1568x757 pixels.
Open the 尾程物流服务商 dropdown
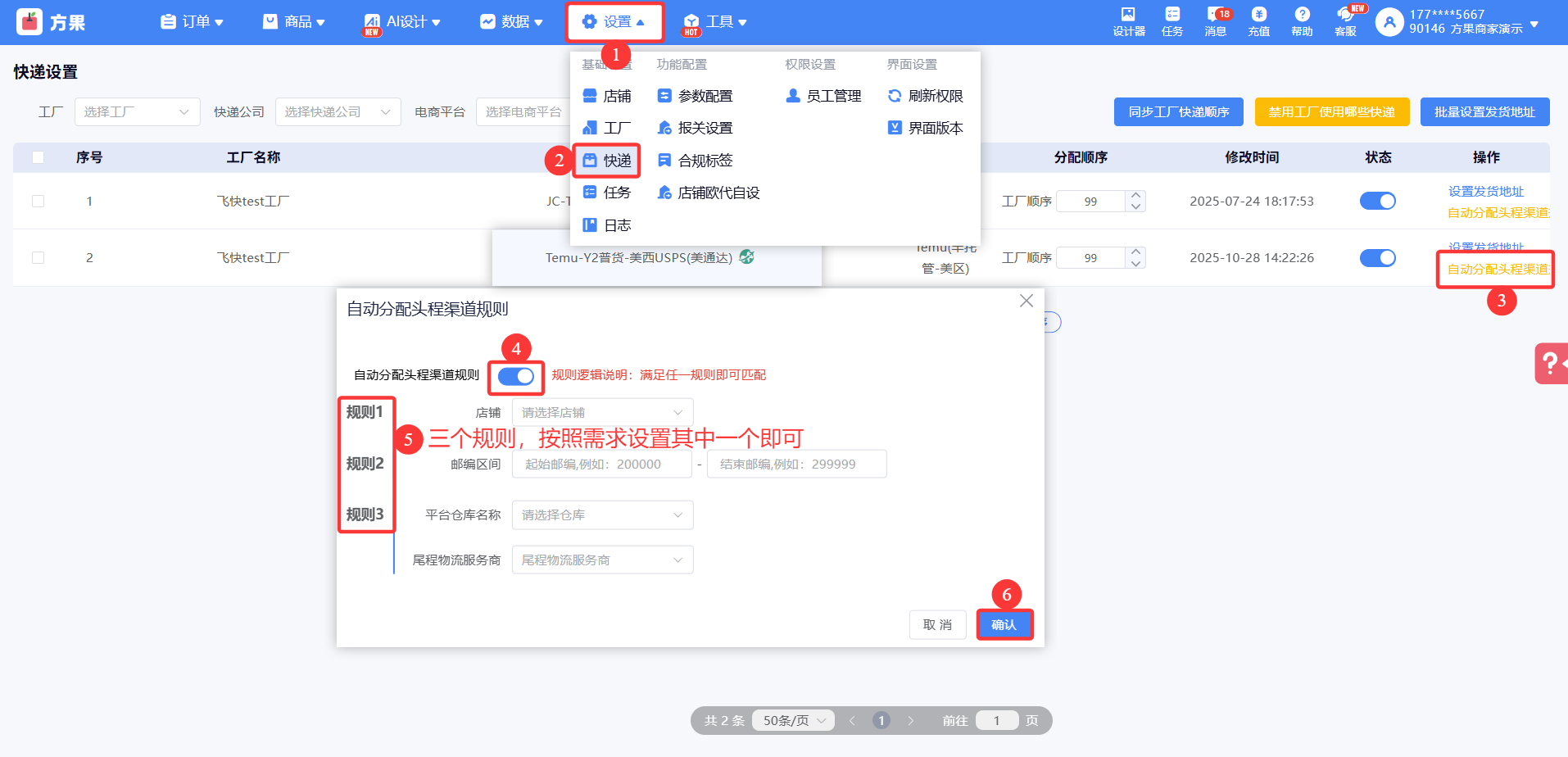coord(603,560)
